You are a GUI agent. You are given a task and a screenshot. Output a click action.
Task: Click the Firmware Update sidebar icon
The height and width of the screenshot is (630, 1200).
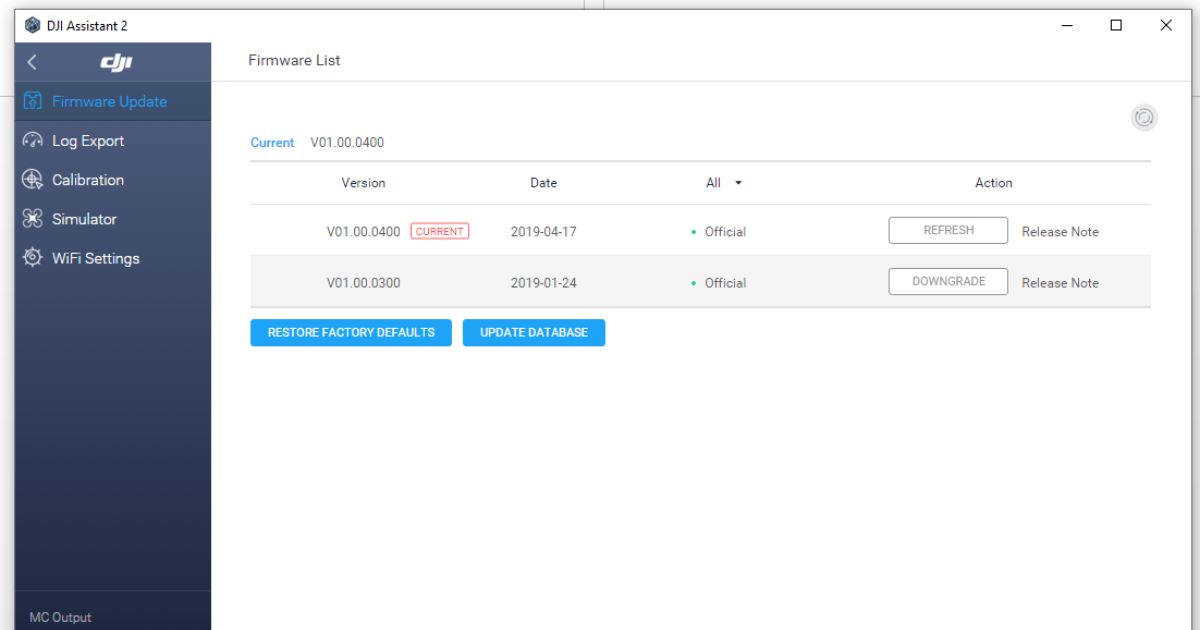click(x=33, y=101)
